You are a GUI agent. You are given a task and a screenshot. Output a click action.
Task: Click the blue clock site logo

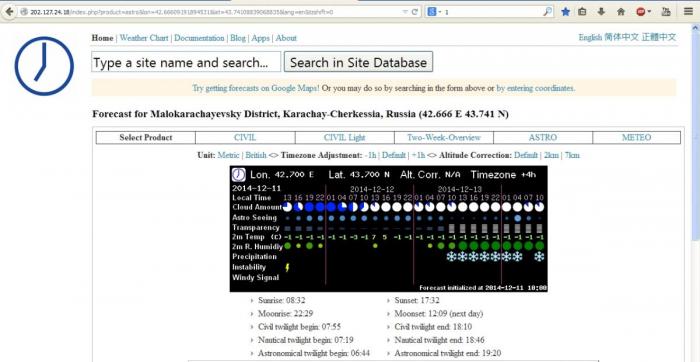pos(44,66)
